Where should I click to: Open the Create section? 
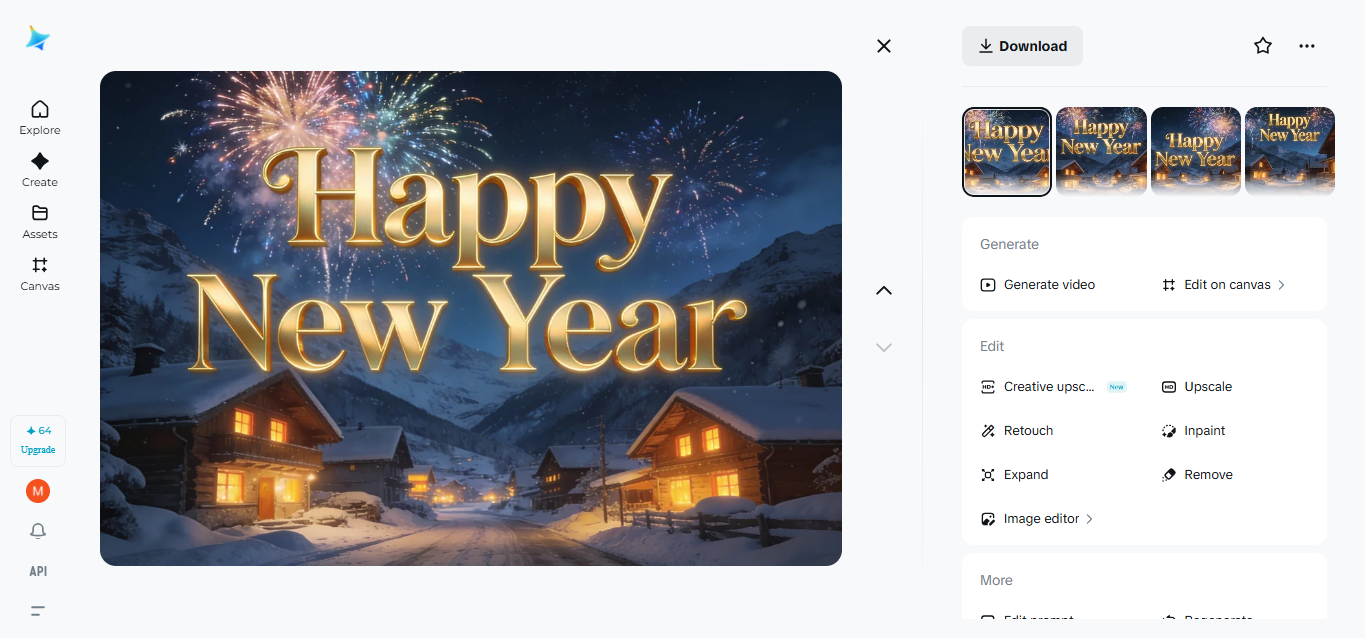40,170
